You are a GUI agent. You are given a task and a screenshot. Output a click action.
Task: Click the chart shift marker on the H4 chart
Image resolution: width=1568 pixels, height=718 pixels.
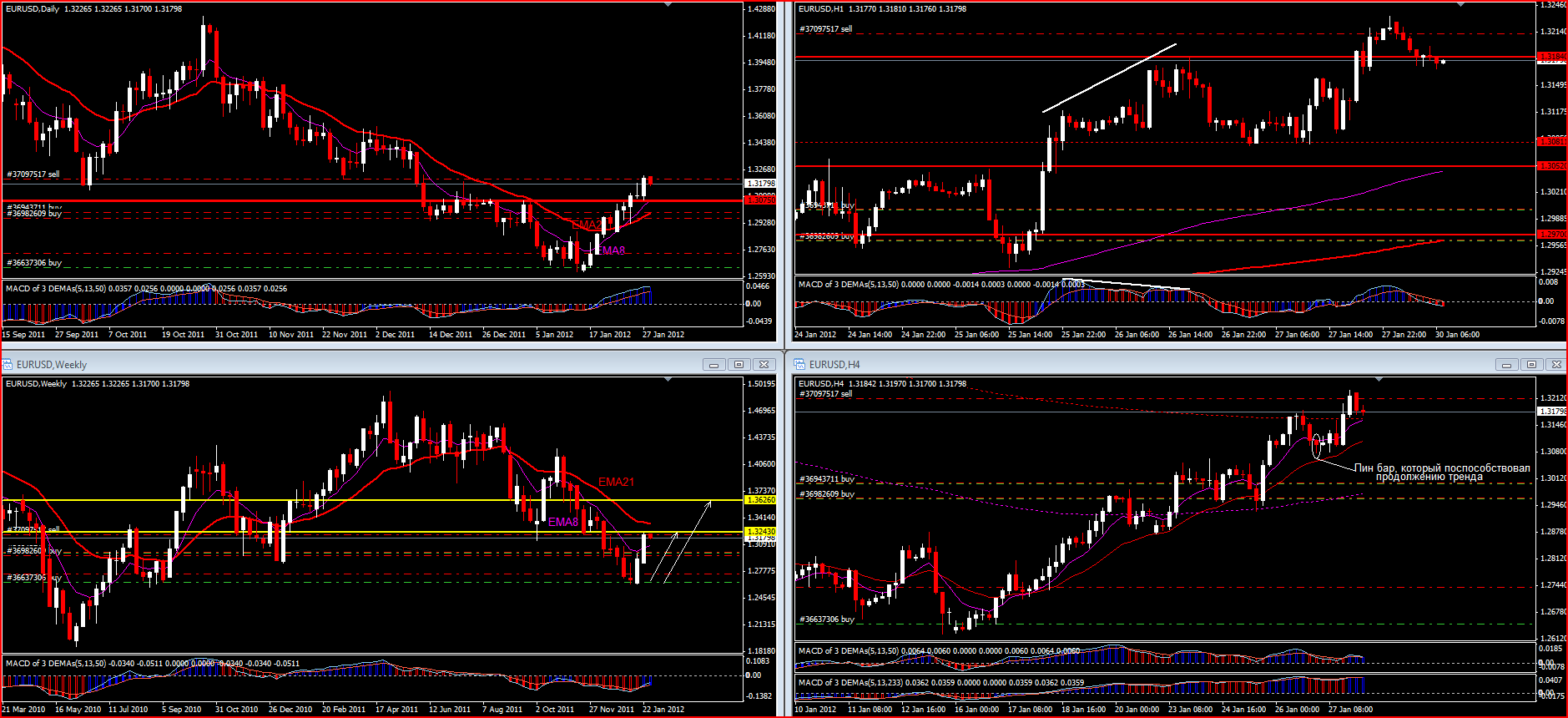click(x=1379, y=380)
